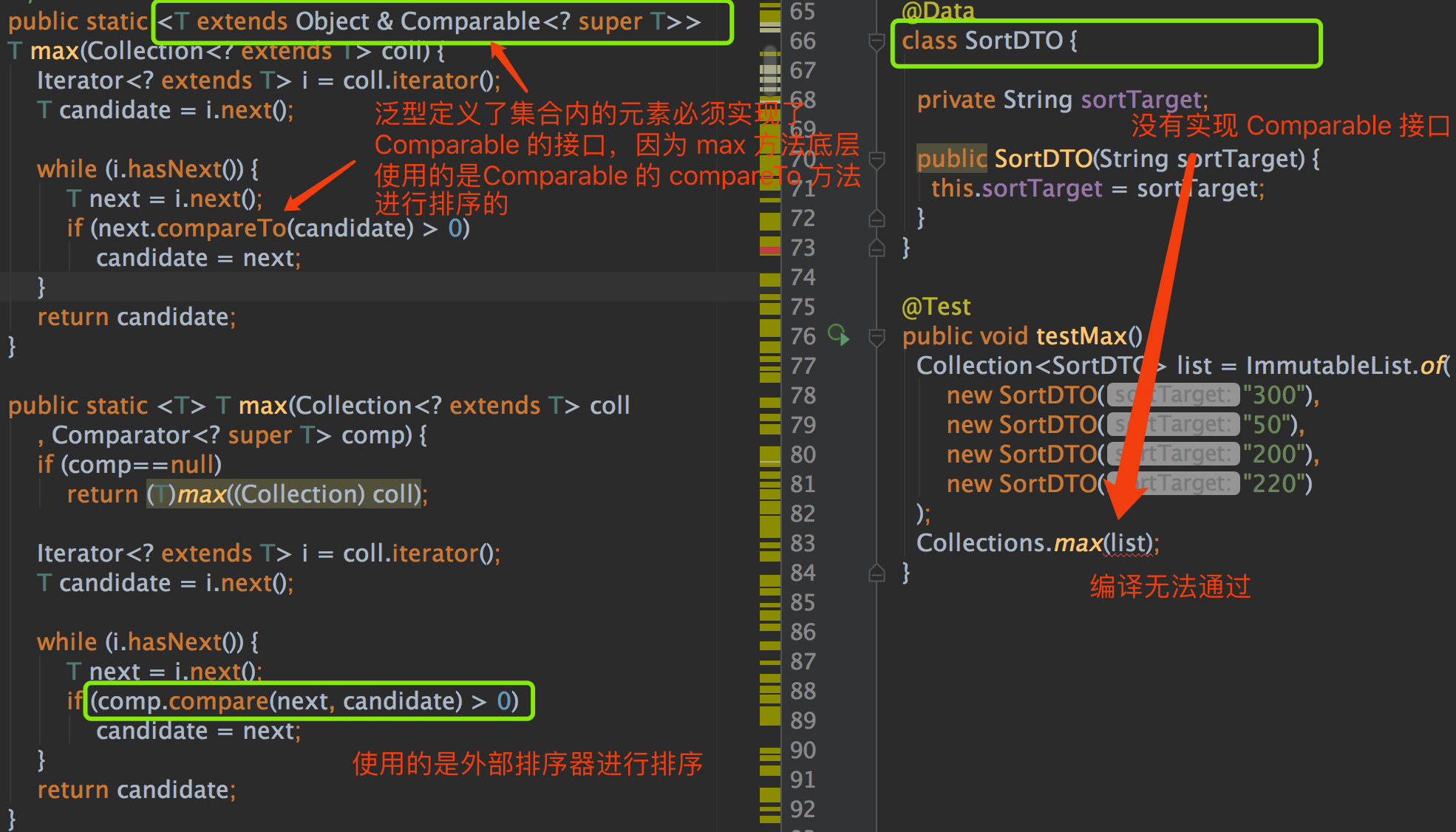
Task: Collapse the testMax method fold arrow at line 76
Action: 876,336
